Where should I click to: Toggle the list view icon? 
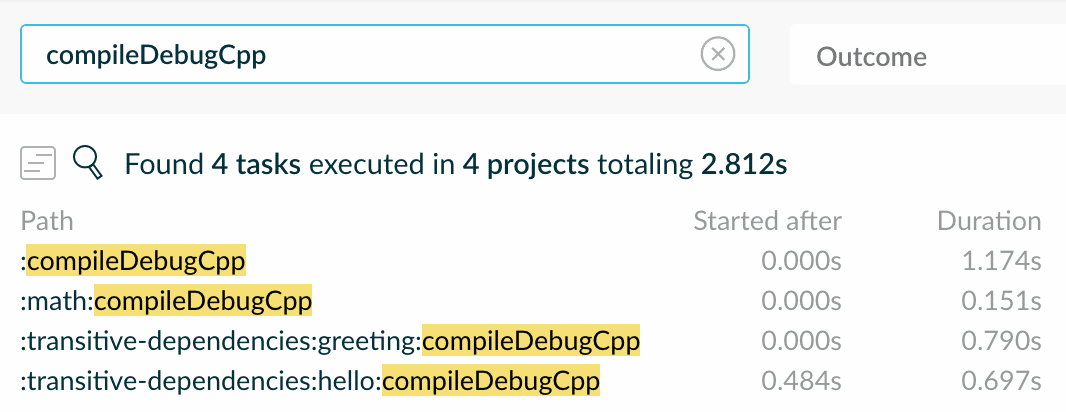(38, 163)
